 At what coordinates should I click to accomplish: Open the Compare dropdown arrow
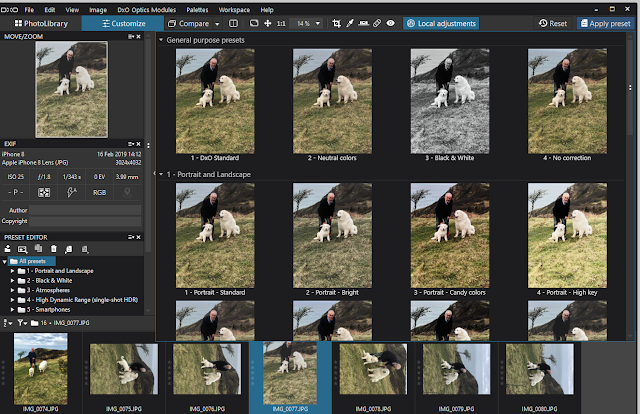[x=217, y=22]
